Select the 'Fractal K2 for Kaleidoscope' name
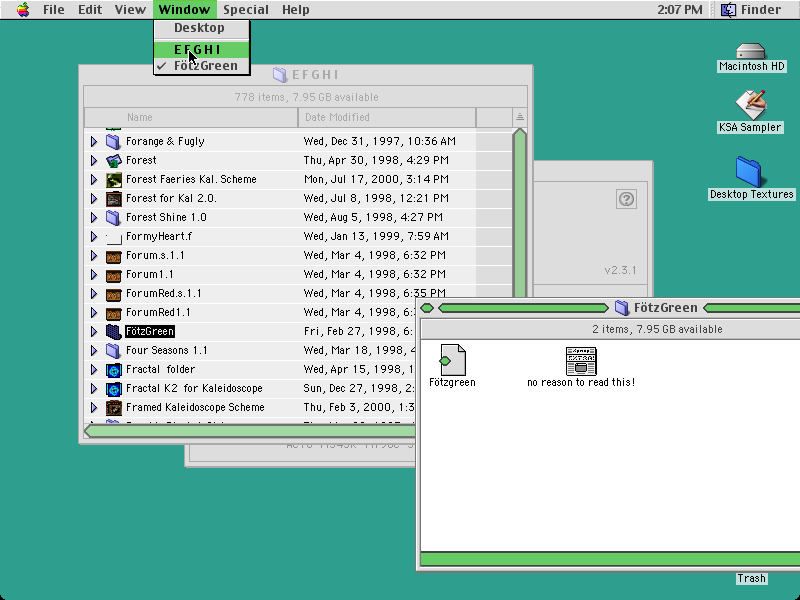Screen dimensions: 800x600 point(194,389)
